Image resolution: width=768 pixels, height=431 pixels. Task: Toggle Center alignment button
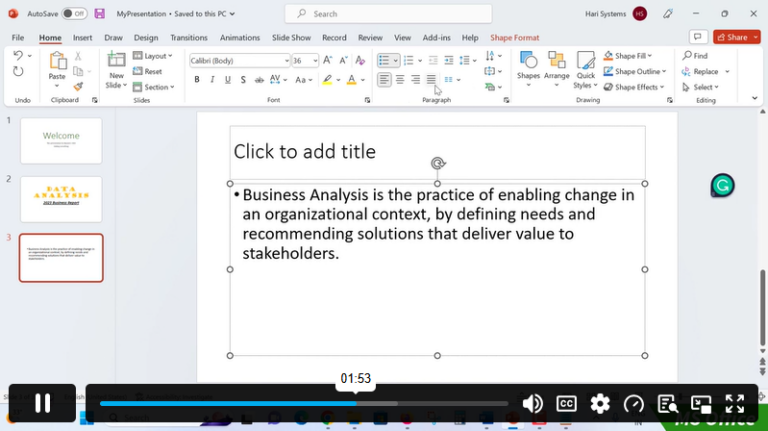(400, 79)
